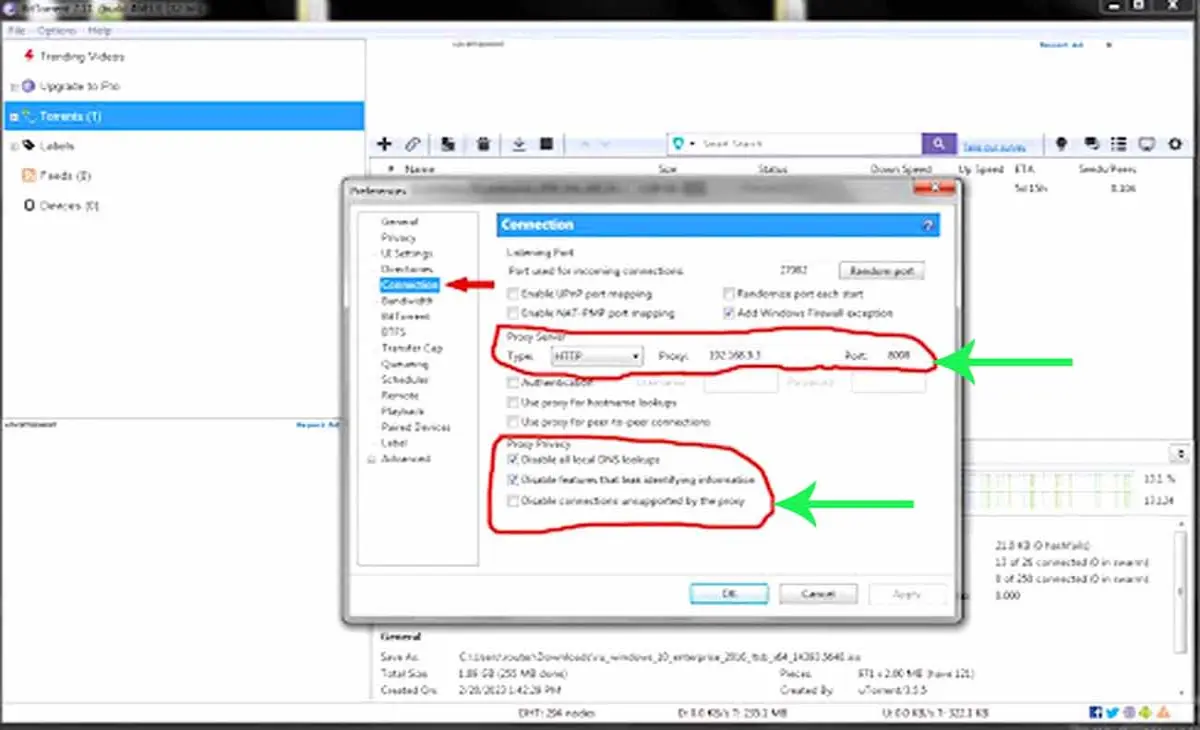Viewport: 1200px width, 730px height.
Task: Open settings via the gear icon
Action: (x=1175, y=144)
